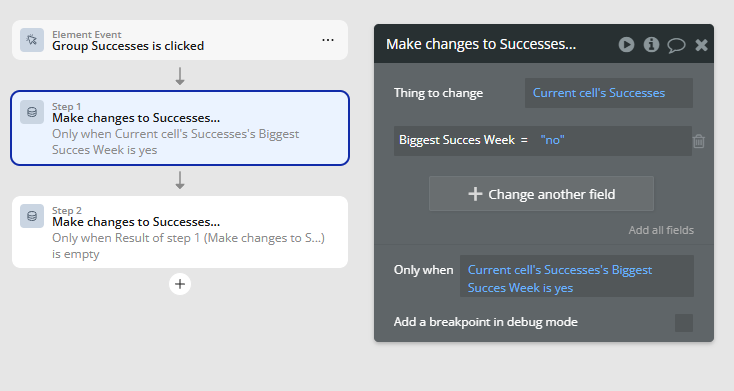Edit the Only when condition expression
The image size is (734, 391).
coord(577,278)
